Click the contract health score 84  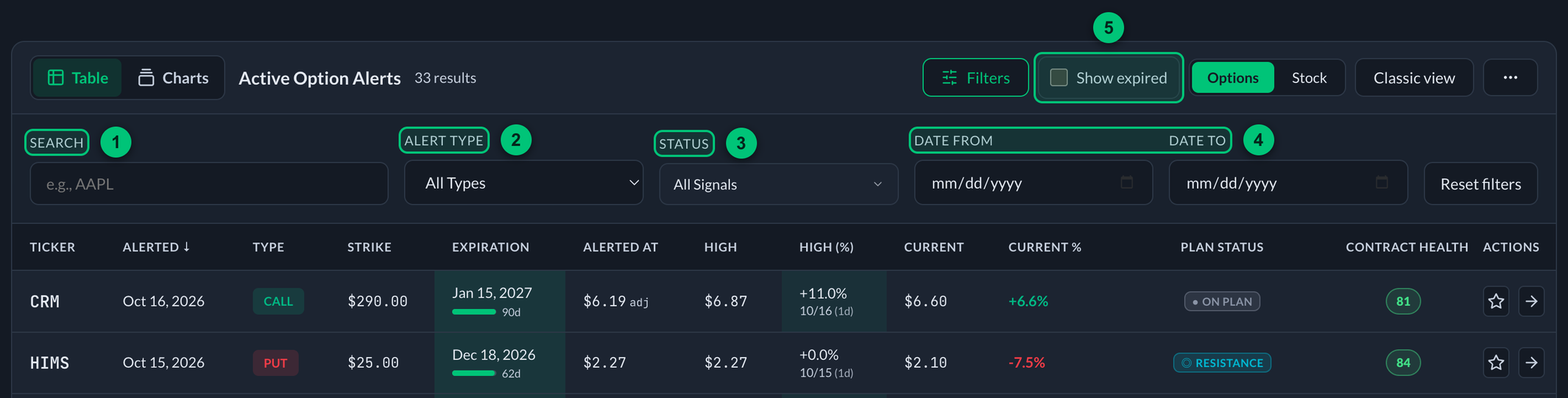[x=1403, y=363]
